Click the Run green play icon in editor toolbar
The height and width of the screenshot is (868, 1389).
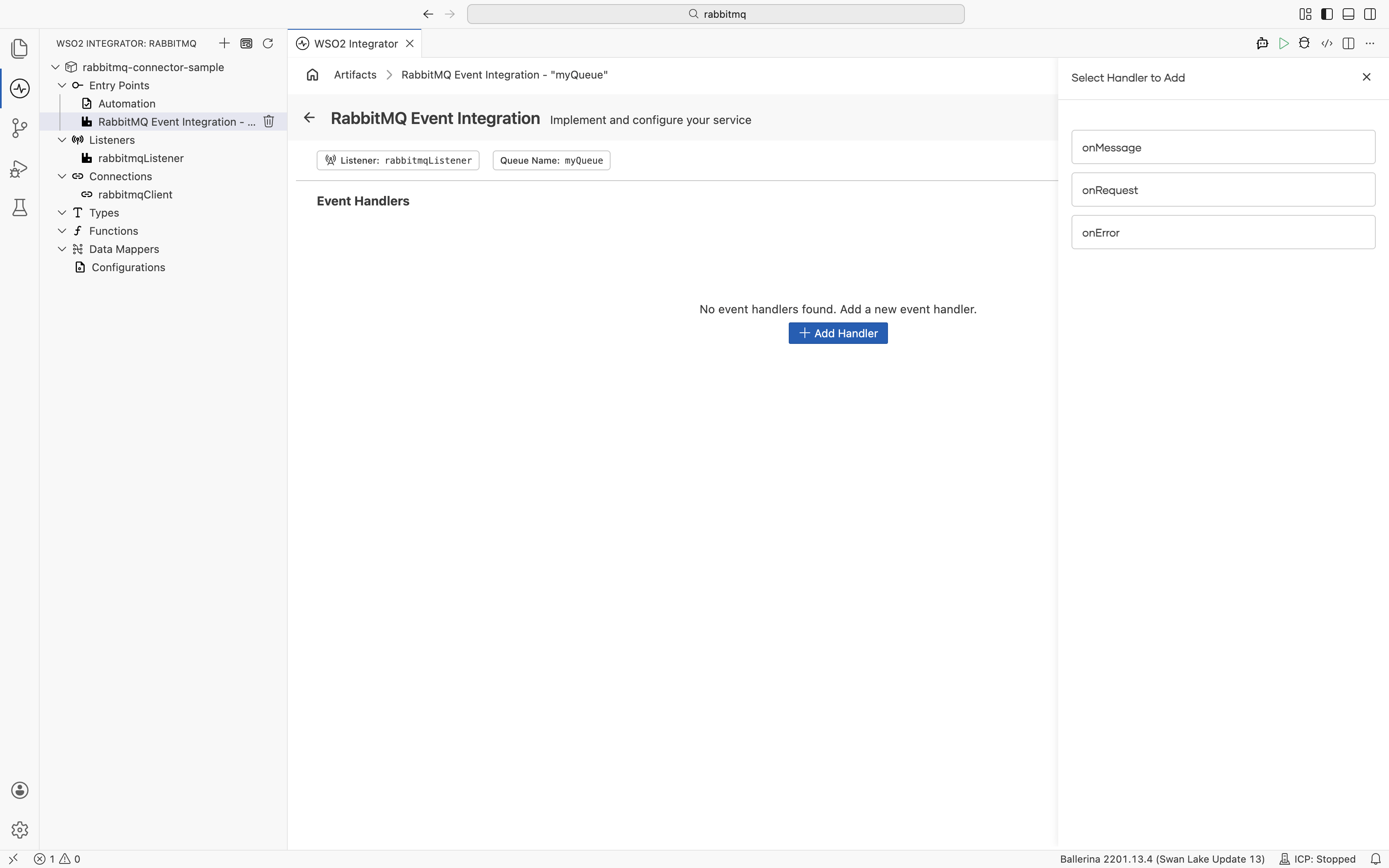pos(1284,43)
